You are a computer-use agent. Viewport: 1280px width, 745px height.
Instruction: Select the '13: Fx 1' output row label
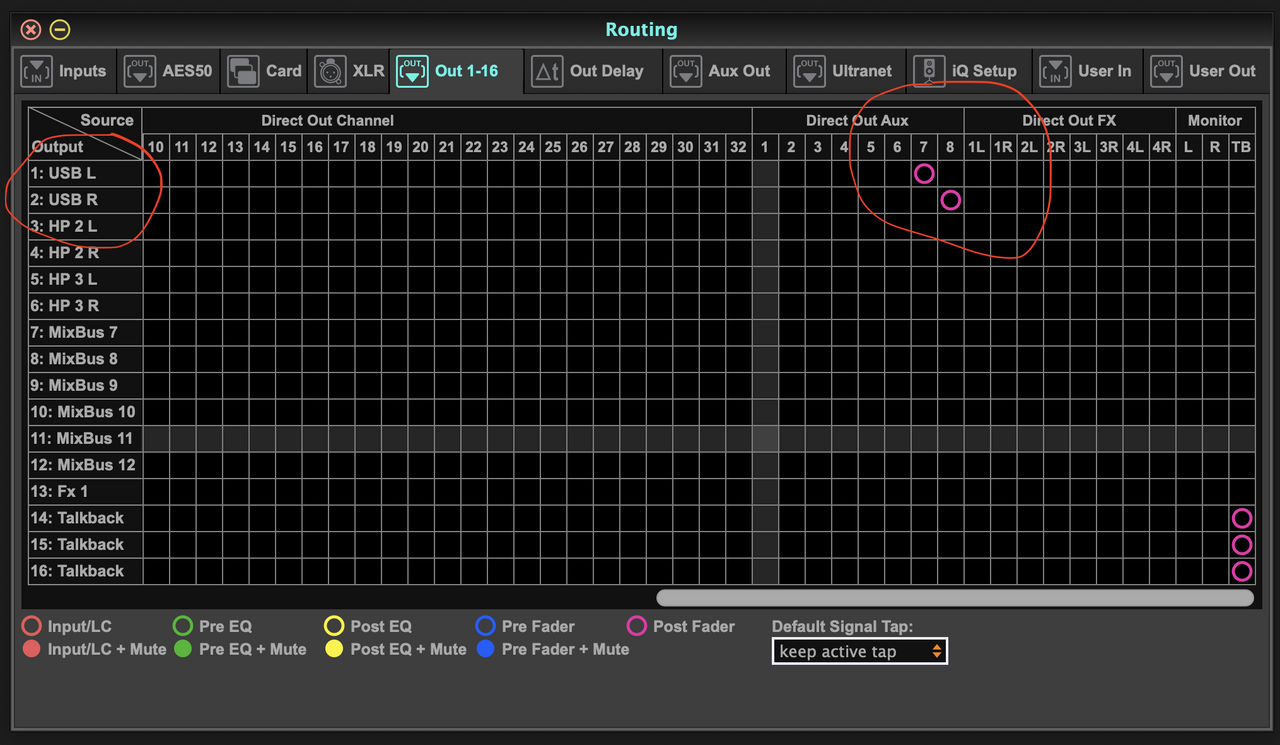(85, 491)
